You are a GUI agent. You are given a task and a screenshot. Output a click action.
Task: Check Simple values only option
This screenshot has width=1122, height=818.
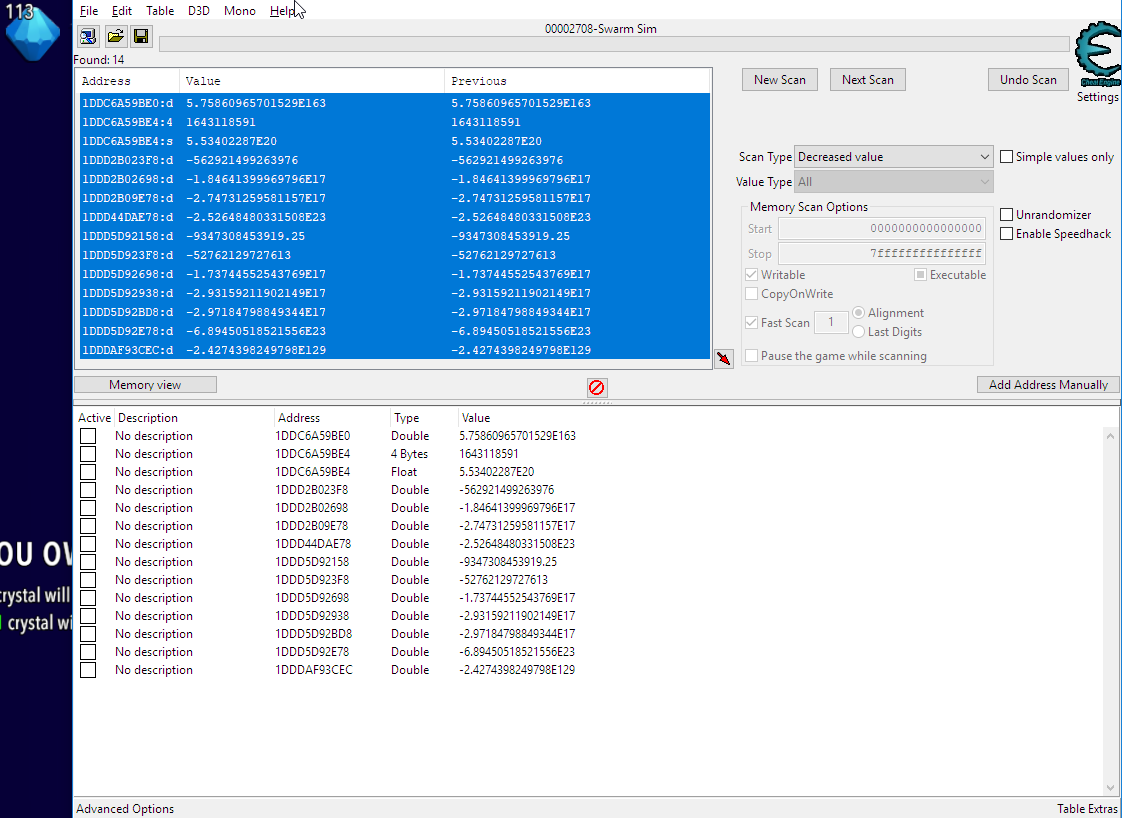click(x=1007, y=157)
